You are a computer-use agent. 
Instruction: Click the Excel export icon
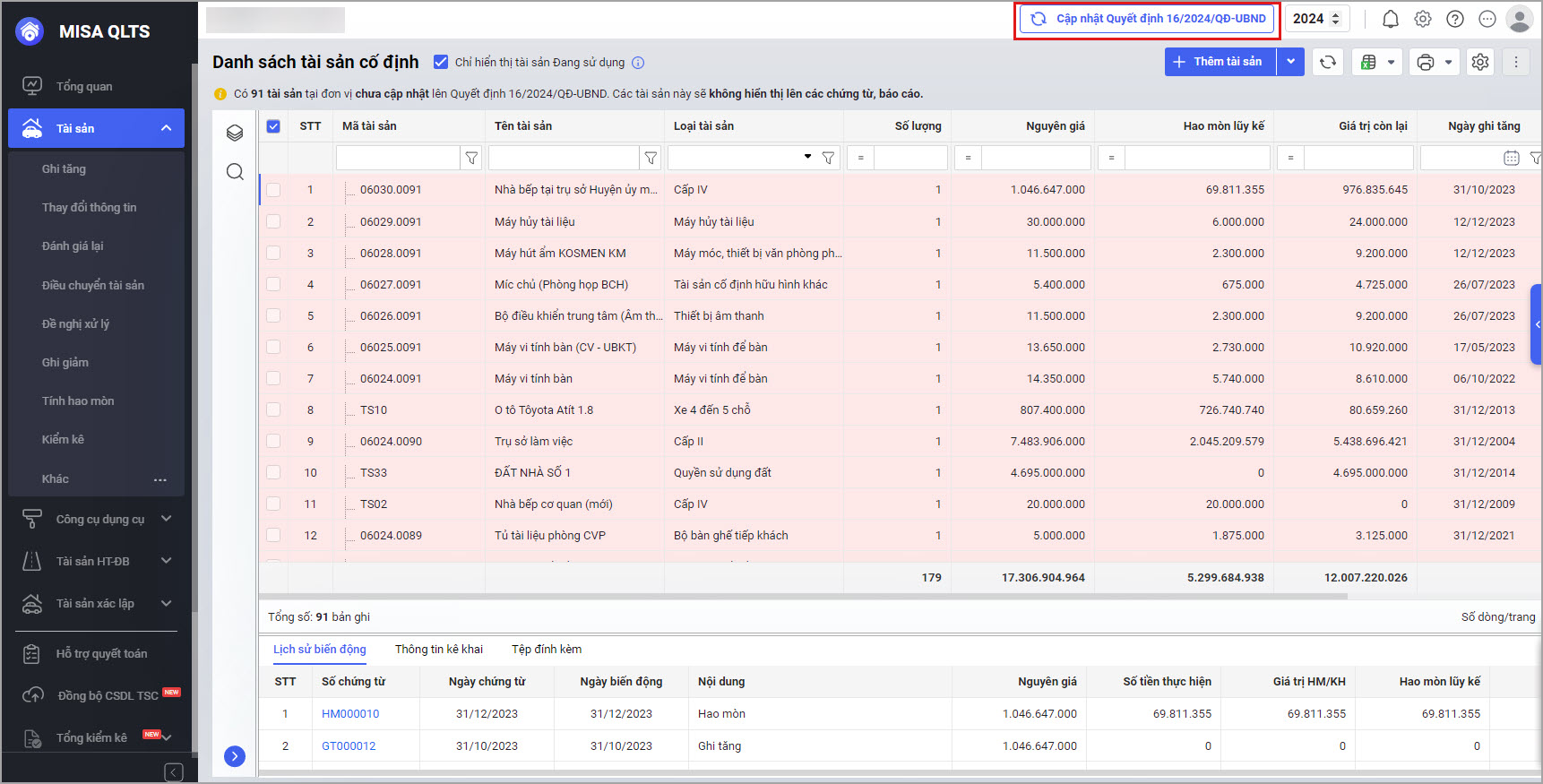(1368, 62)
